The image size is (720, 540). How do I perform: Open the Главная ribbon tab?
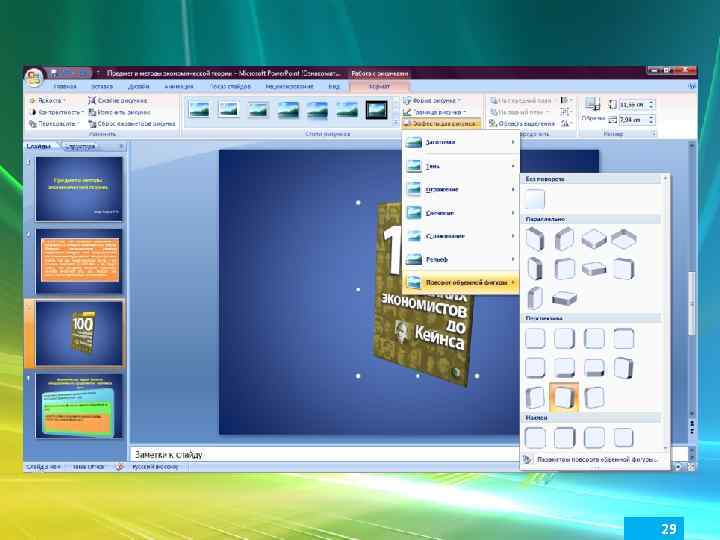pyautogui.click(x=65, y=86)
